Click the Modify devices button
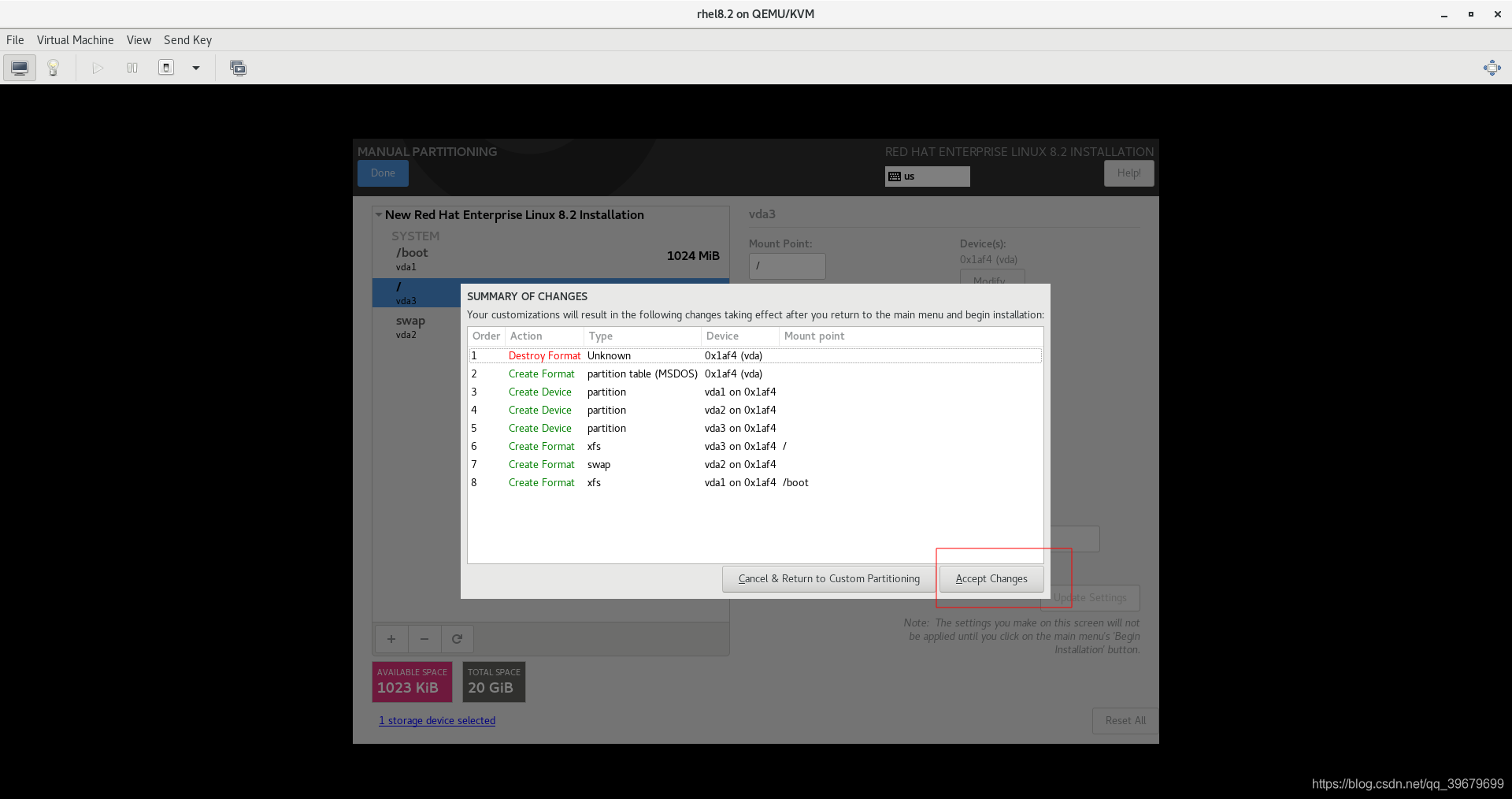The height and width of the screenshot is (799, 1512). (x=992, y=277)
